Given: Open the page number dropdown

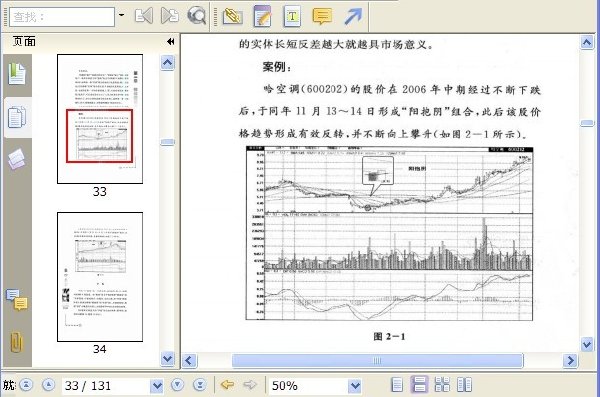Looking at the screenshot, I should (157, 386).
